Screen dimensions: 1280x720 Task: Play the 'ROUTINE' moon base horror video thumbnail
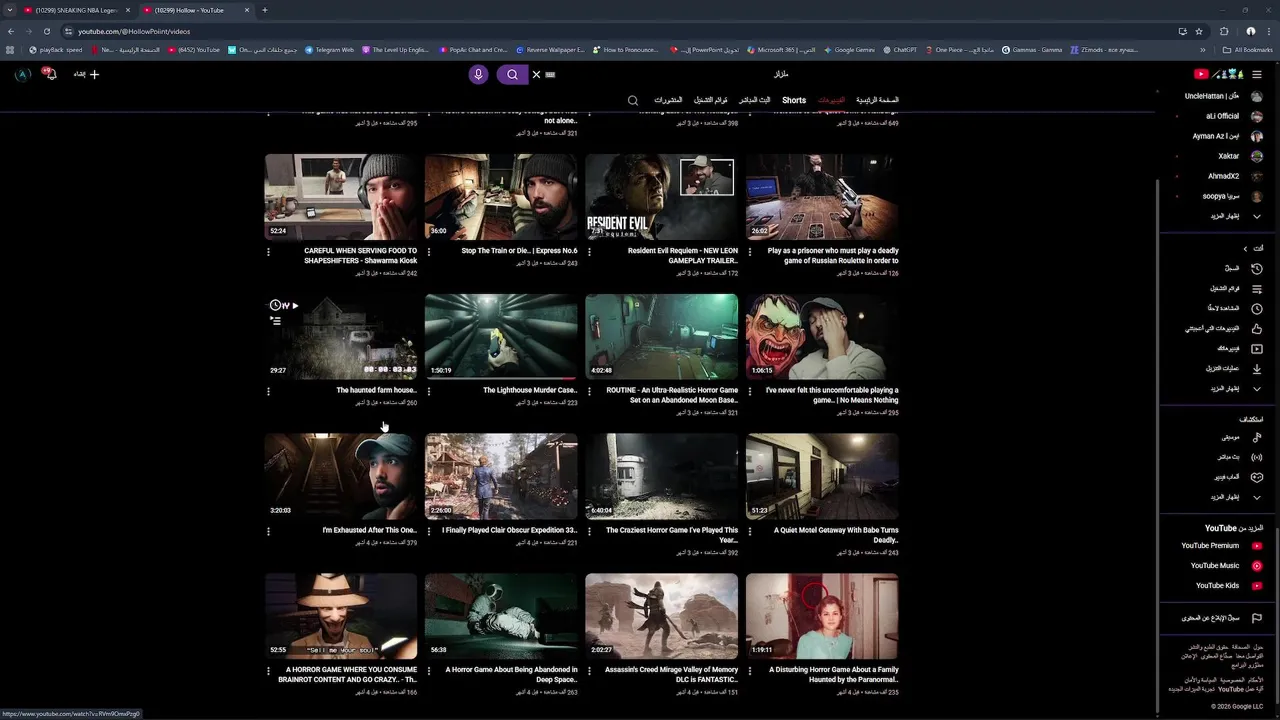(661, 337)
